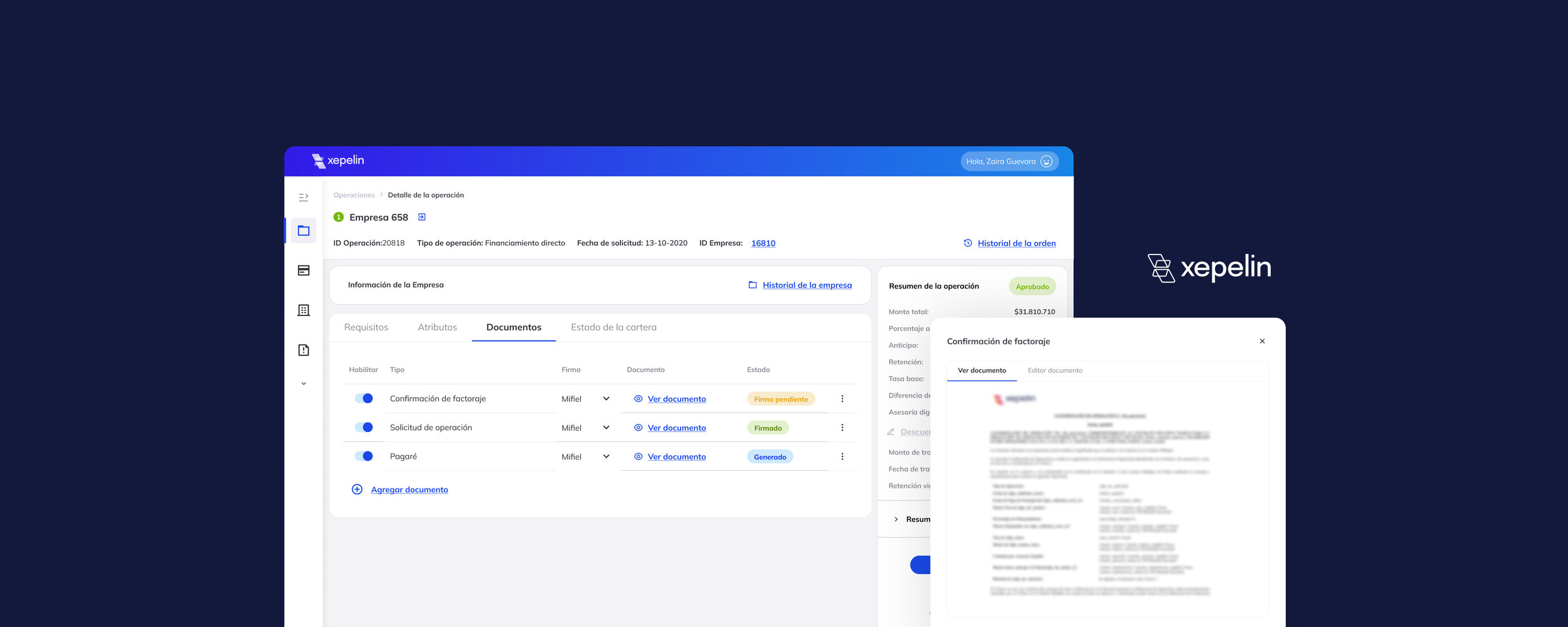Click eye icon in Pagaré row
This screenshot has width=1568, height=627.
638,456
